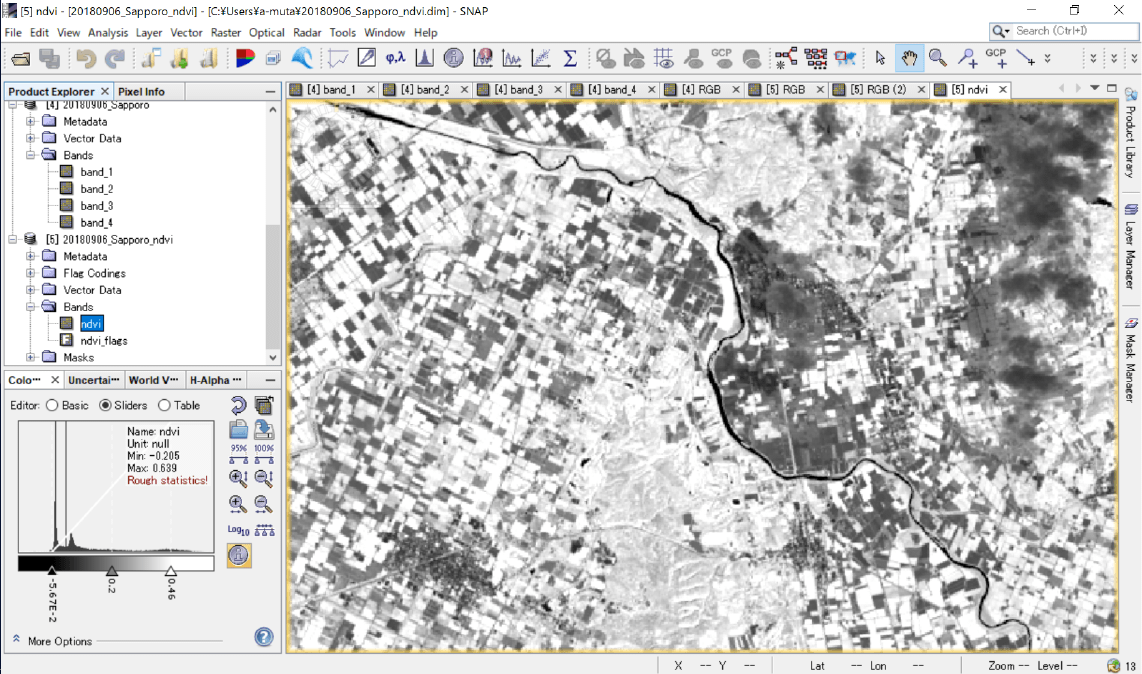
Task: Click the Open Product folder icon
Action: pos(18,58)
